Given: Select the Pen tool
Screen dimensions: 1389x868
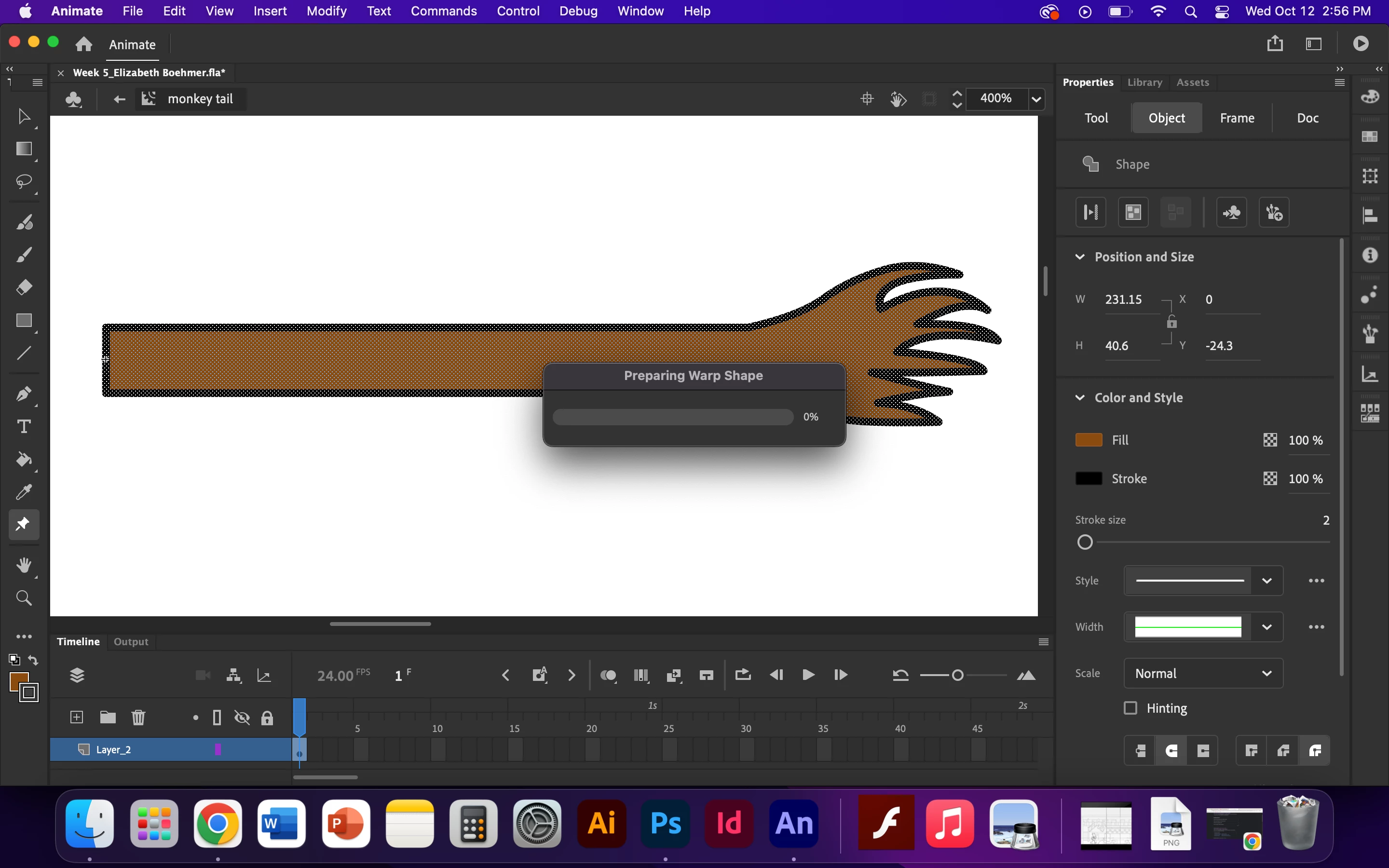Looking at the screenshot, I should [24, 394].
